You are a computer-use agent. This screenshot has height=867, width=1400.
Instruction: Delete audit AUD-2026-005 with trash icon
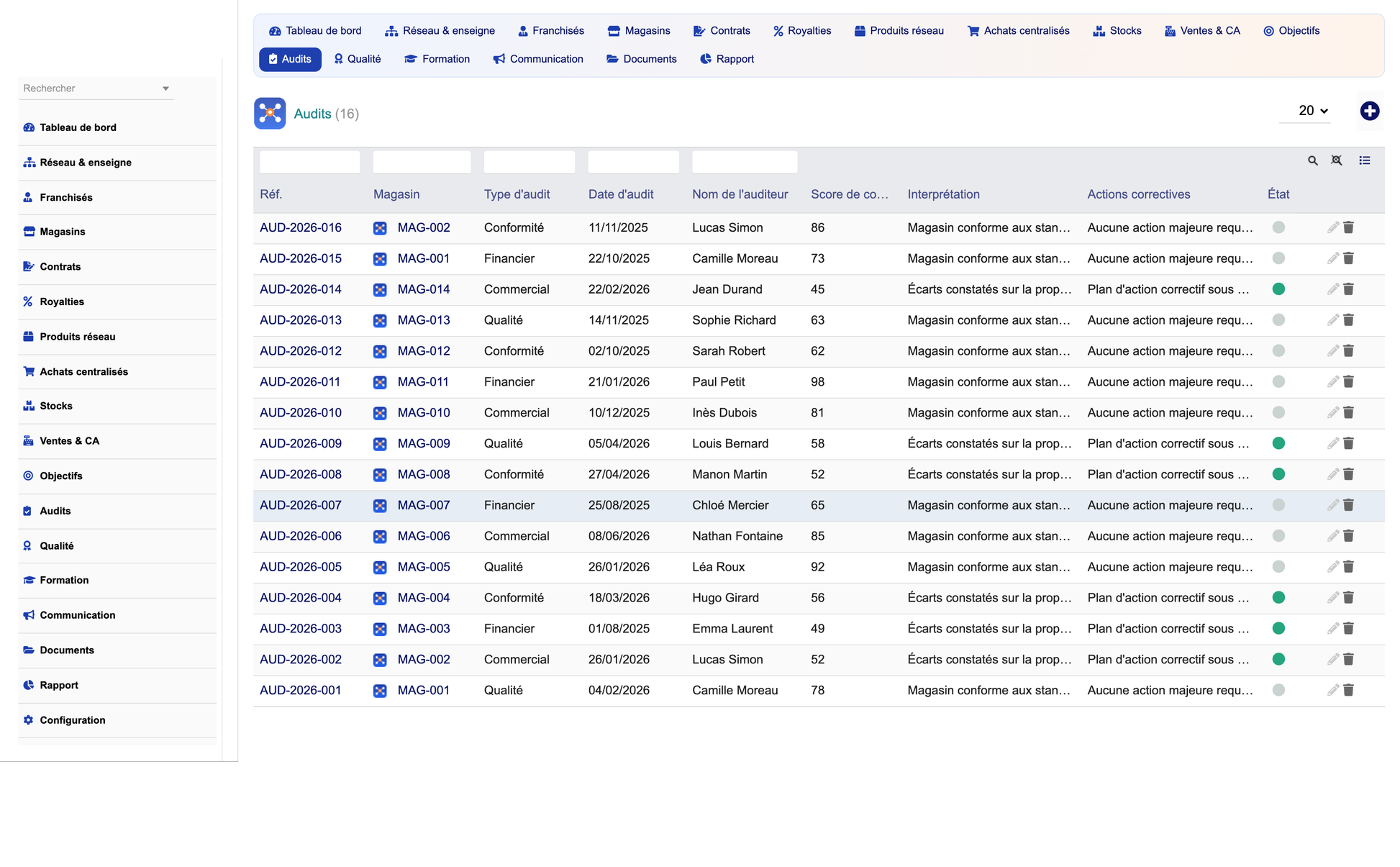(x=1348, y=567)
